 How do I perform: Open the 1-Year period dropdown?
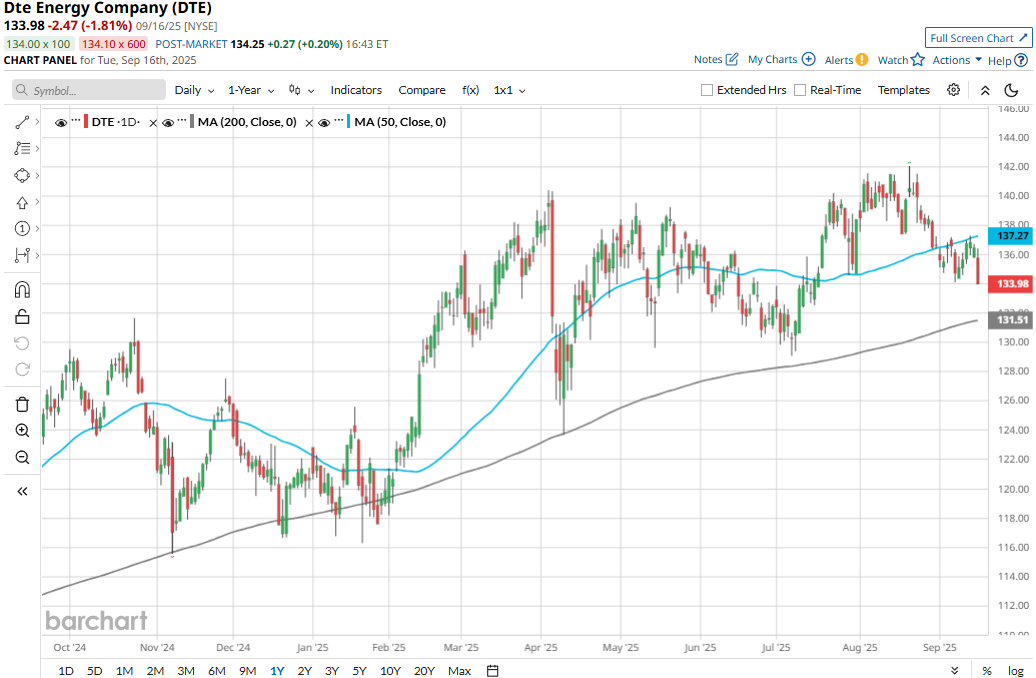[x=250, y=90]
